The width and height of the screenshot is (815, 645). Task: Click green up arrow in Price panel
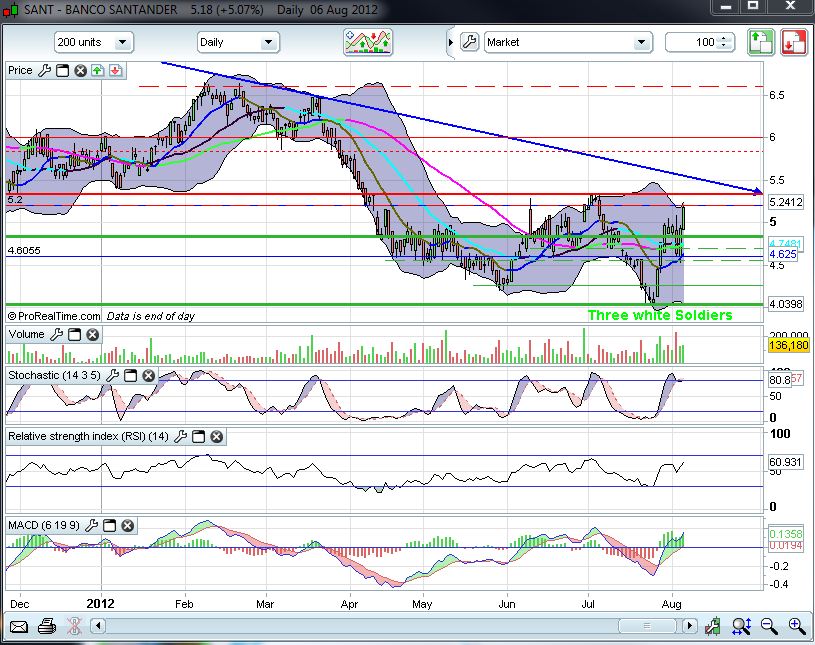(98, 70)
